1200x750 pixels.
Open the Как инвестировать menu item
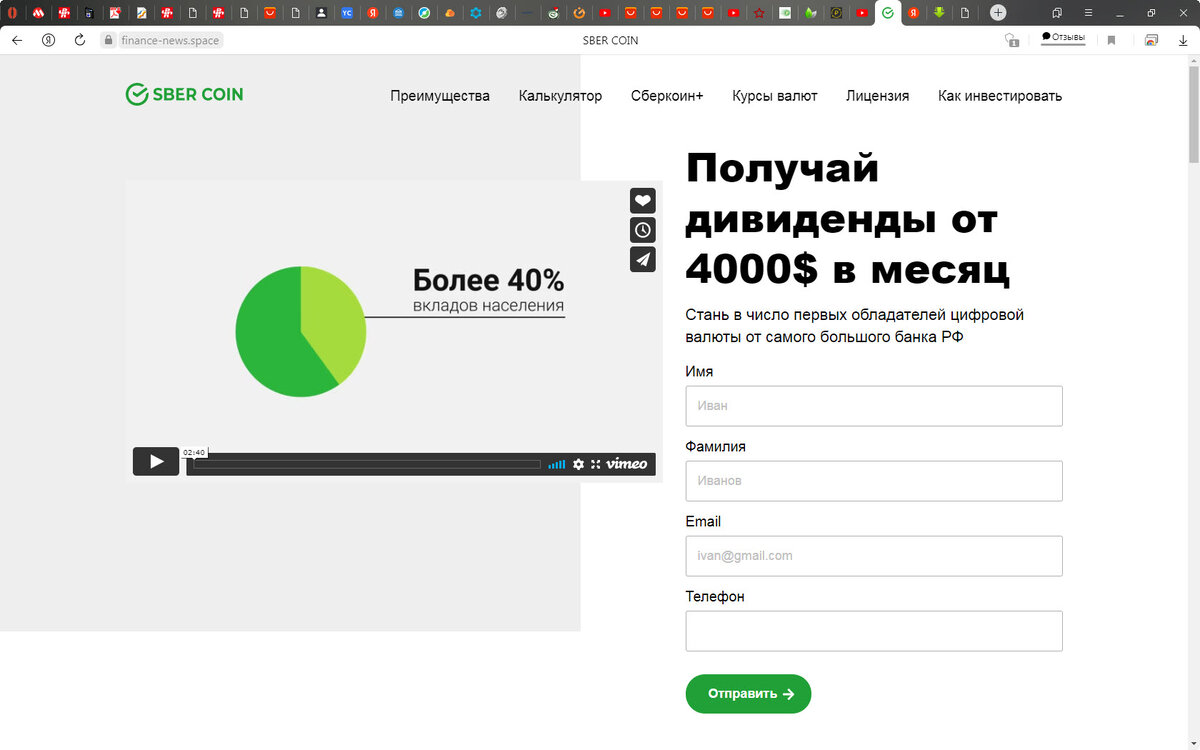[1000, 96]
